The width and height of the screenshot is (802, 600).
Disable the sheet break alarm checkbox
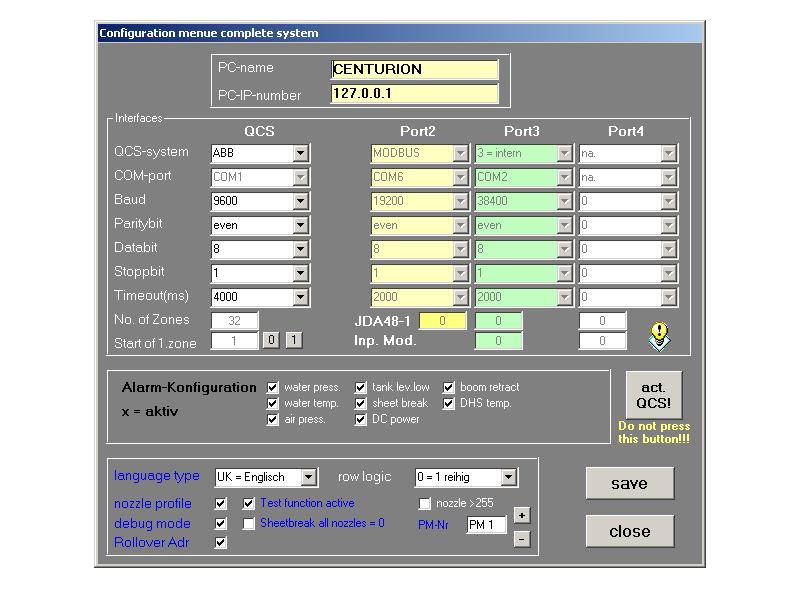pyautogui.click(x=361, y=403)
